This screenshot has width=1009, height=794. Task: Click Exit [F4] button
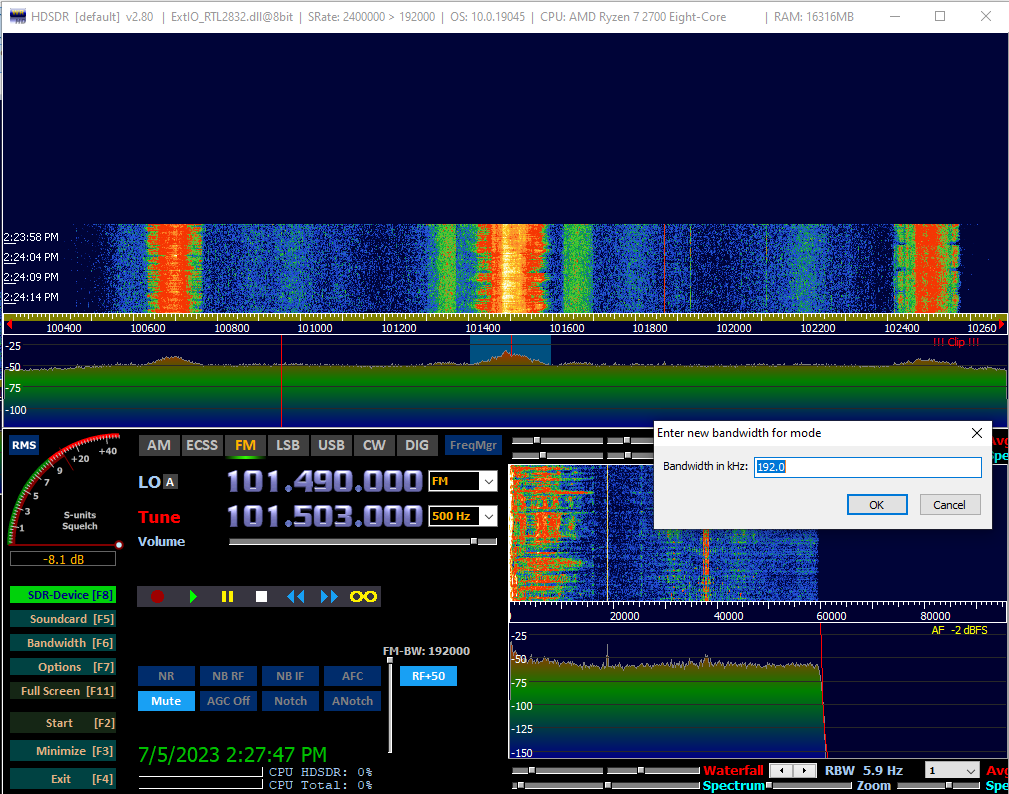pyautogui.click(x=63, y=779)
